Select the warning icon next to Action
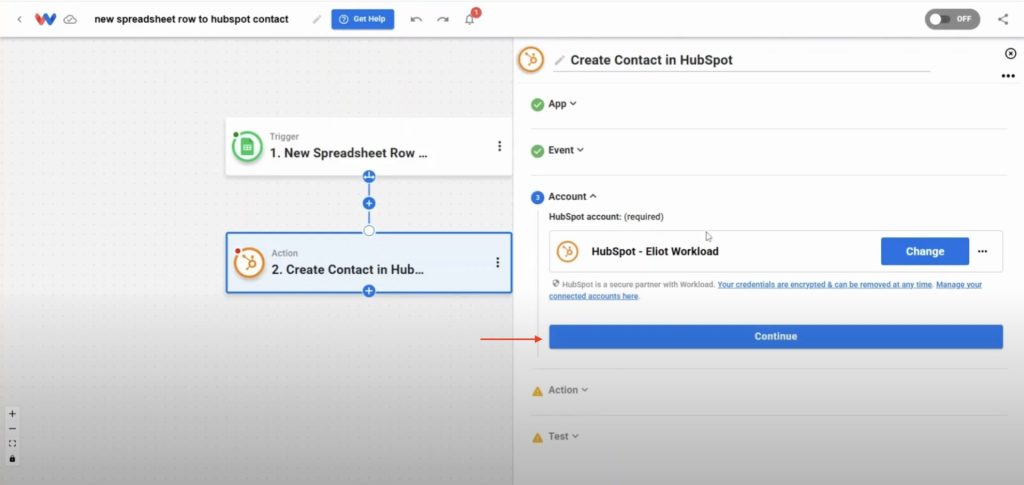This screenshot has width=1024, height=485. tap(537, 391)
